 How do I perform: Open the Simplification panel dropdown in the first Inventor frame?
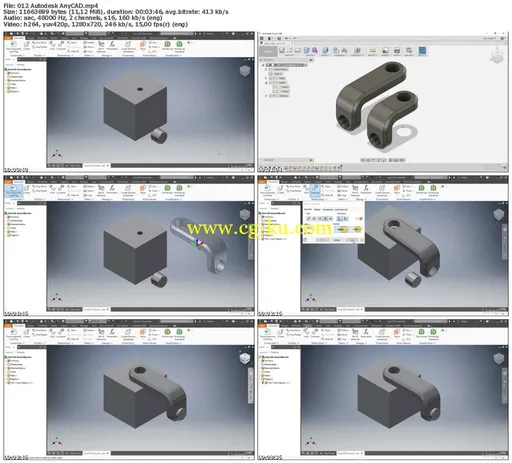[x=173, y=55]
